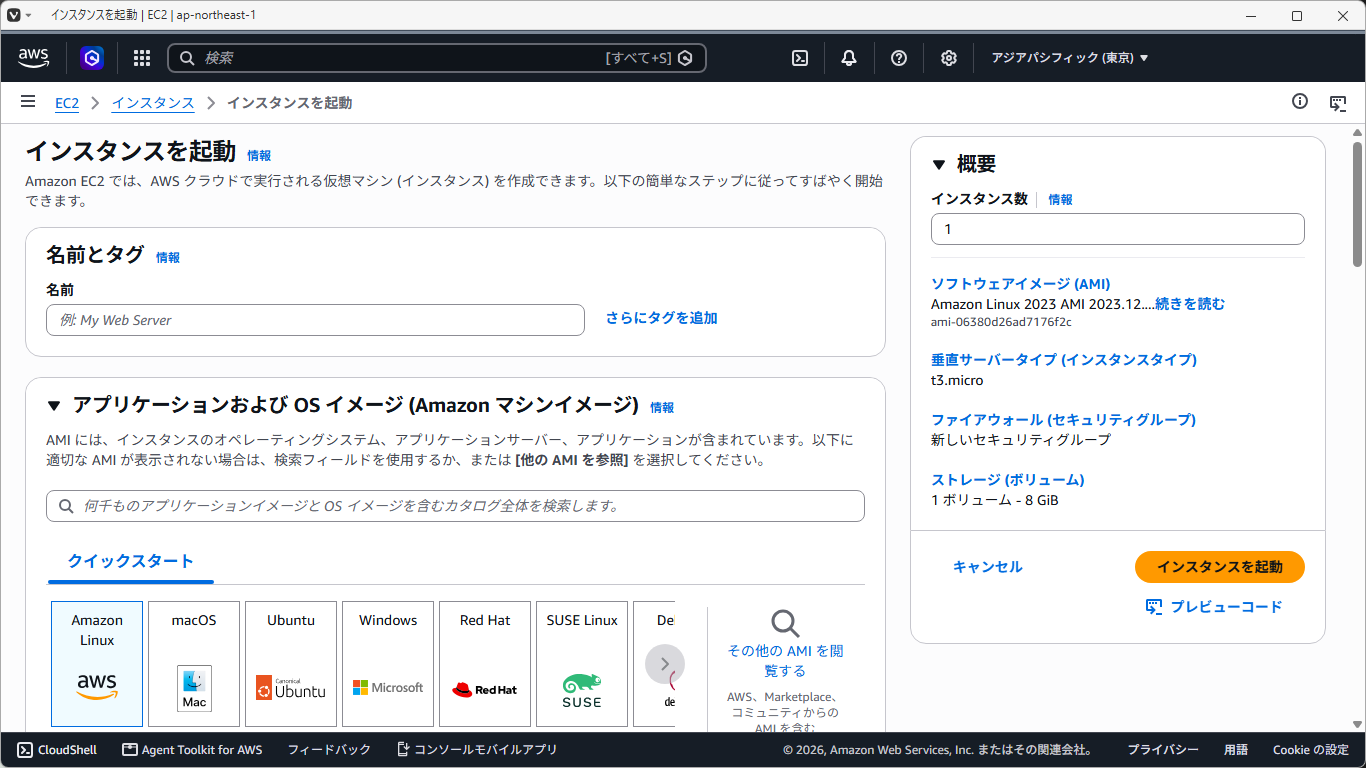Open the AWS console home logo
Screen dimensions: 1366x768
[x=34, y=58]
